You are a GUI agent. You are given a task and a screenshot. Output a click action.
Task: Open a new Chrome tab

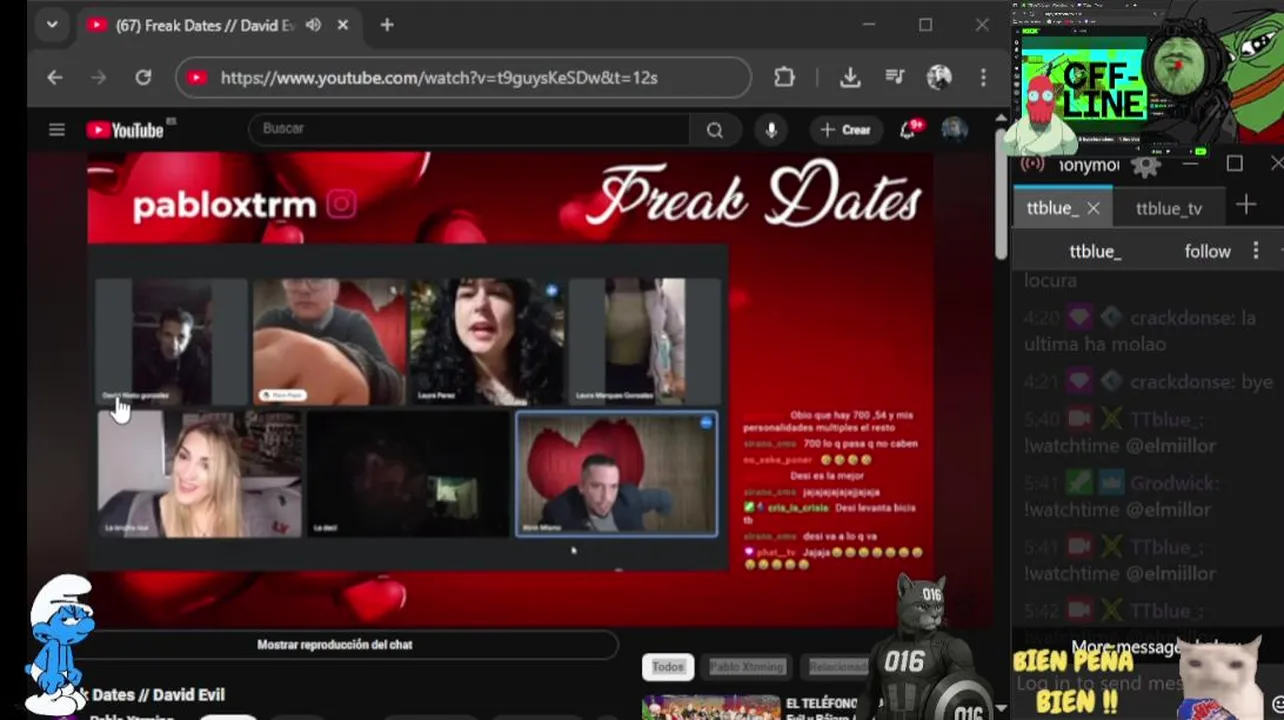click(387, 25)
